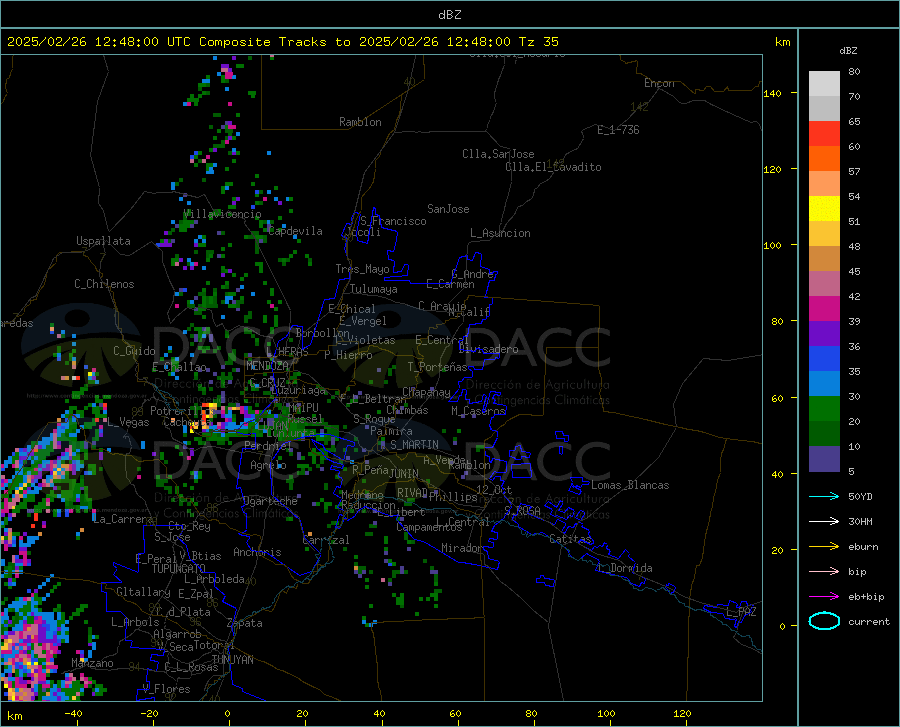Click the white 30HM arrow in legend
Viewport: 900px width, 727px height.
(x=824, y=522)
